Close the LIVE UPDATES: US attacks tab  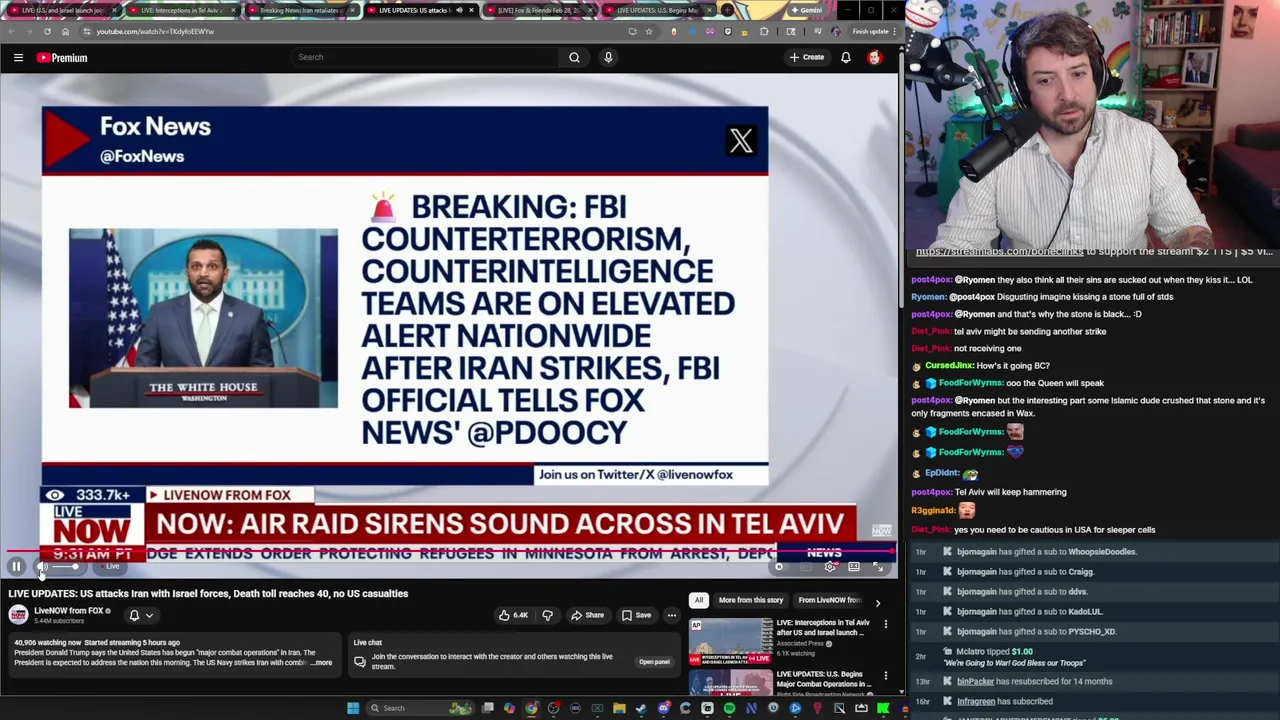pyautogui.click(x=471, y=10)
